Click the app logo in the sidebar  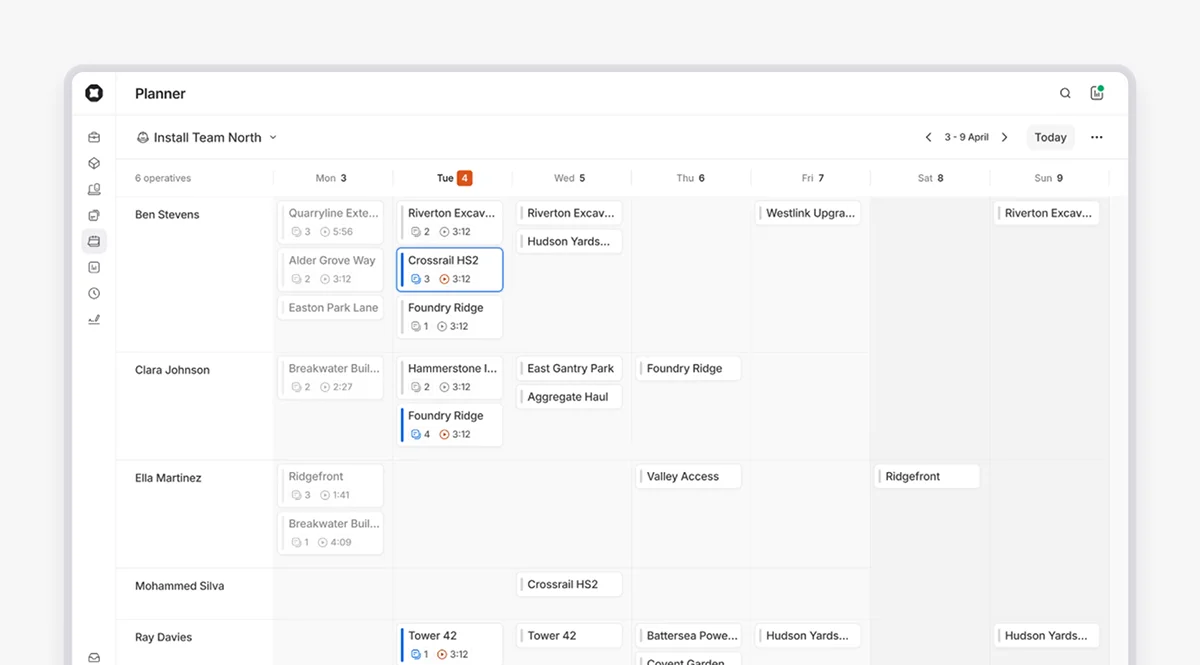94,93
